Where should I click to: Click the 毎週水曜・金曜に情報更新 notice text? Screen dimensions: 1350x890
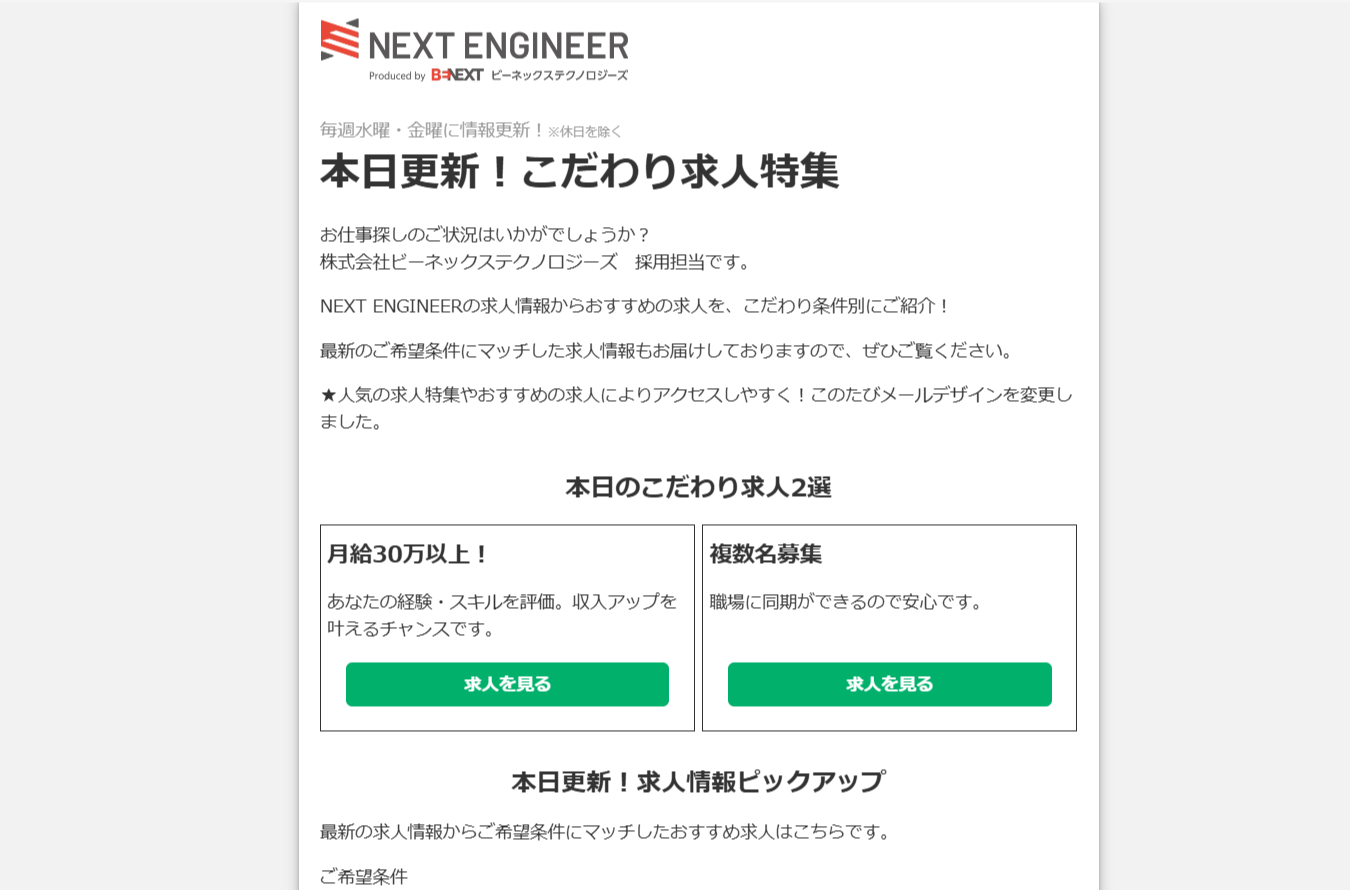[x=432, y=130]
